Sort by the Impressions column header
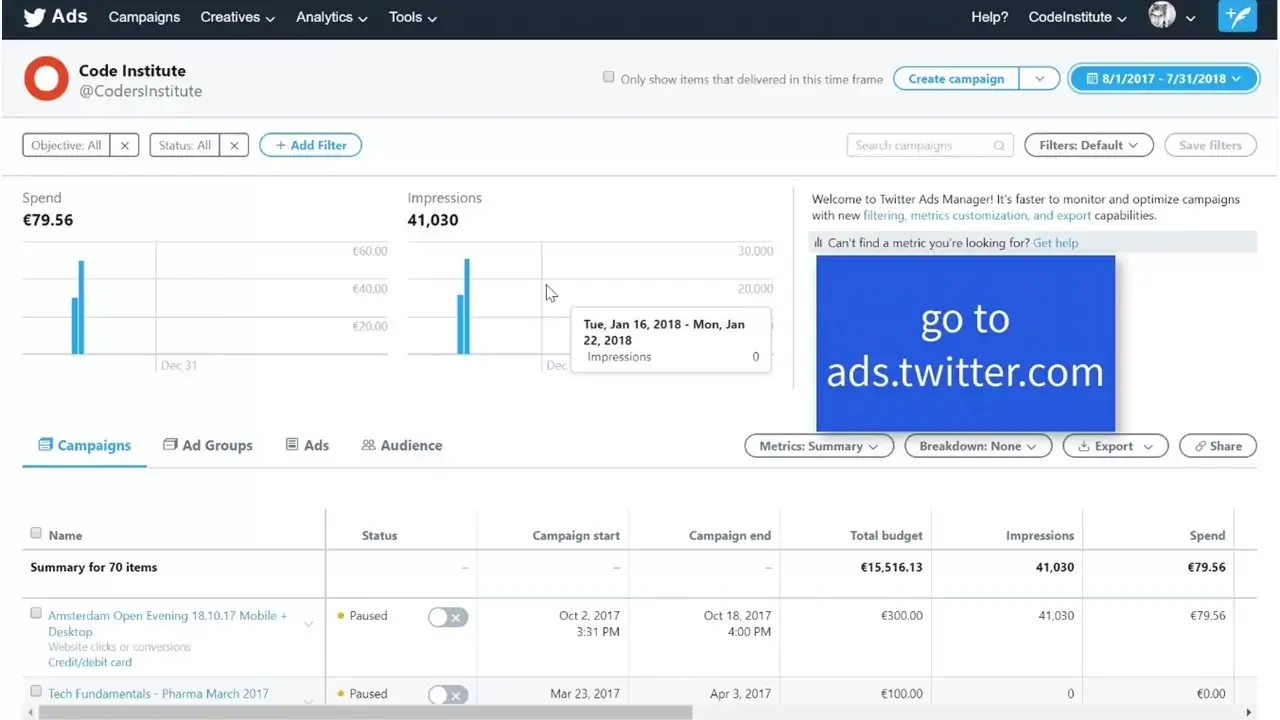The width and height of the screenshot is (1280, 720). pos(1040,535)
